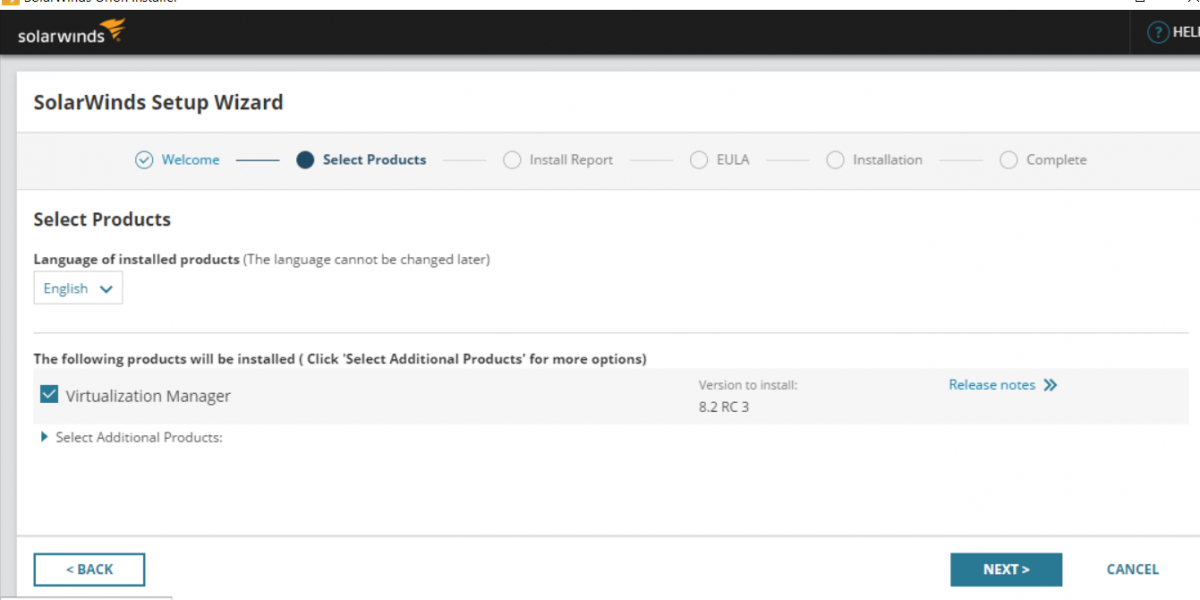Click the EULA step circle
The image size is (1200, 600).
tap(699, 160)
